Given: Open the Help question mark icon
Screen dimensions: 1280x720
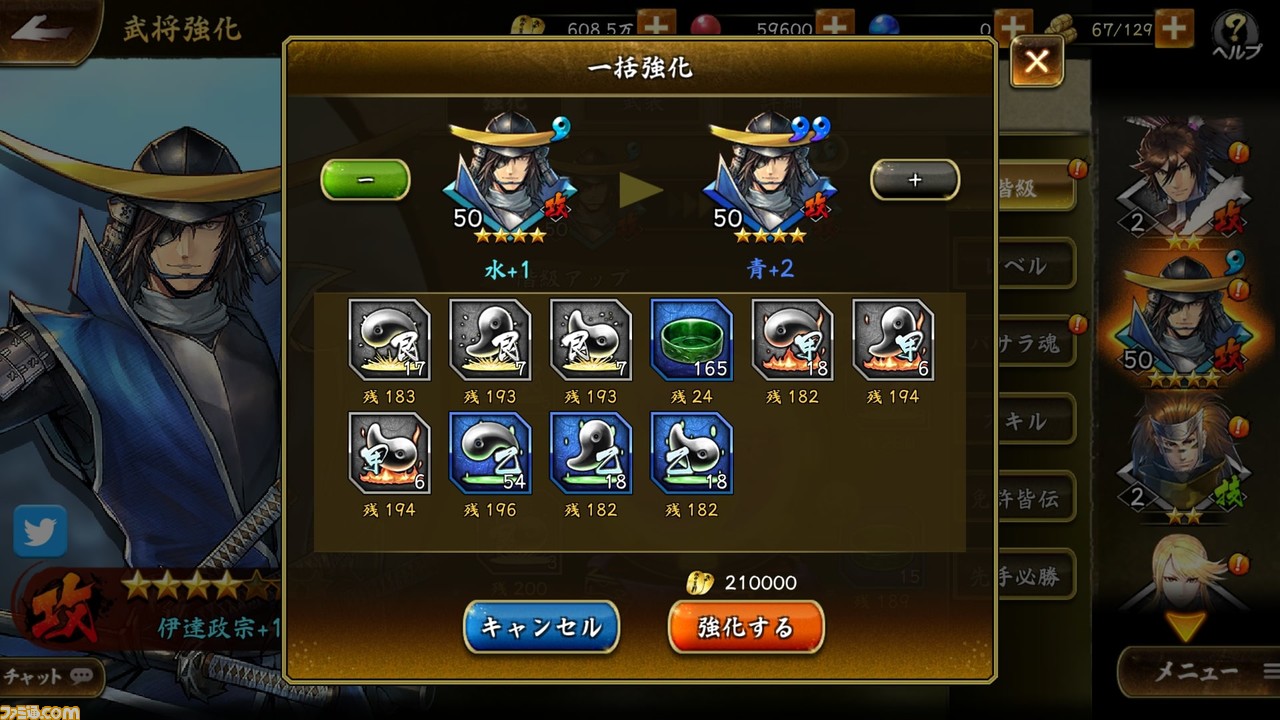Looking at the screenshot, I should [x=1236, y=37].
